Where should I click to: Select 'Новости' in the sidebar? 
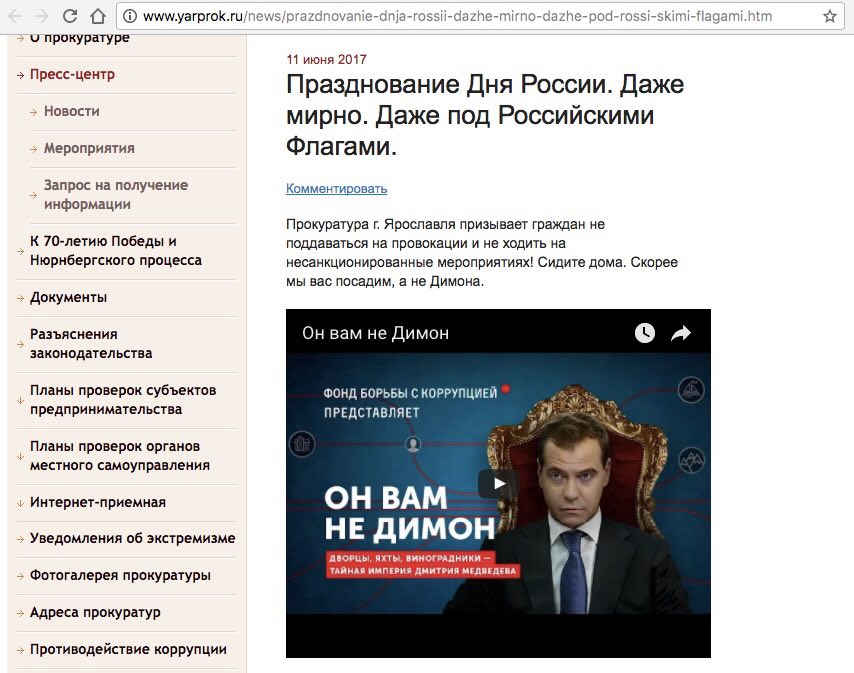[x=72, y=111]
